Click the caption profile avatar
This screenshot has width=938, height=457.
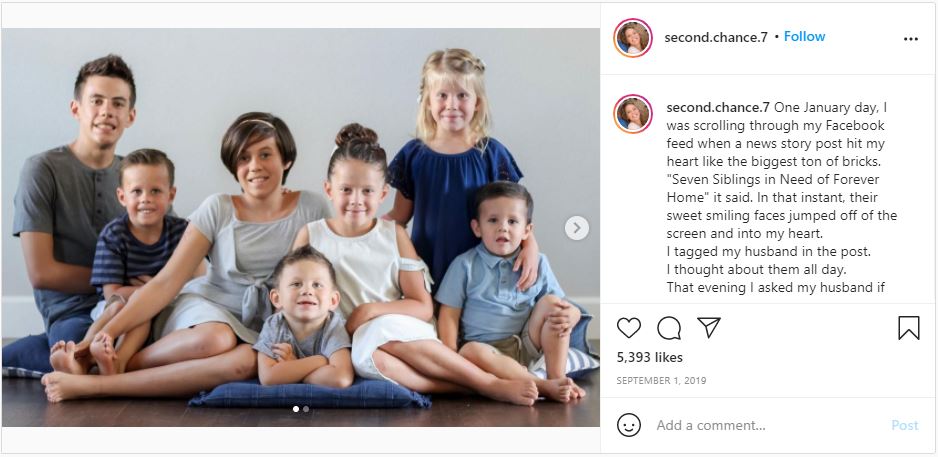tap(633, 114)
